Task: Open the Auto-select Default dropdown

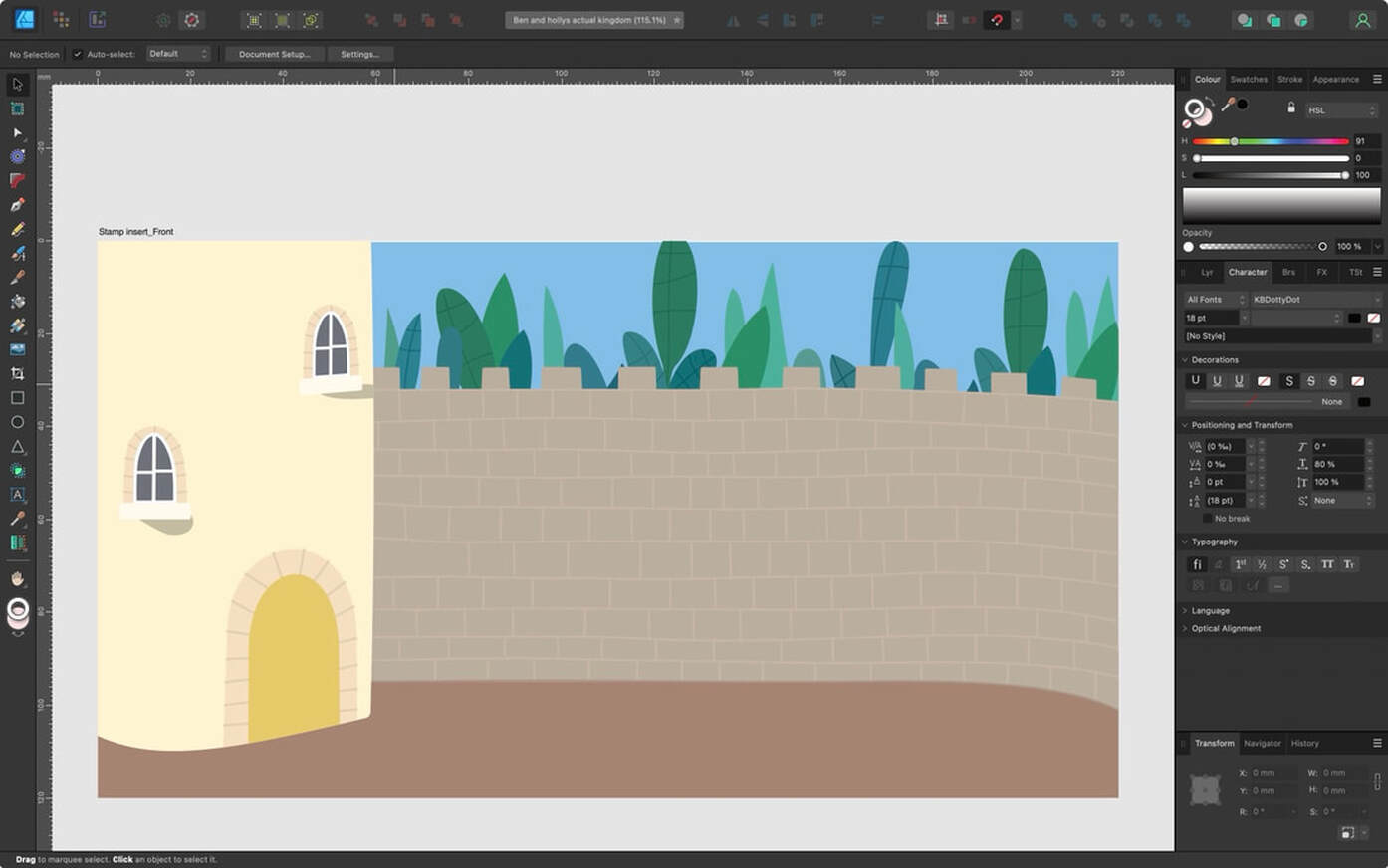Action: (x=178, y=54)
